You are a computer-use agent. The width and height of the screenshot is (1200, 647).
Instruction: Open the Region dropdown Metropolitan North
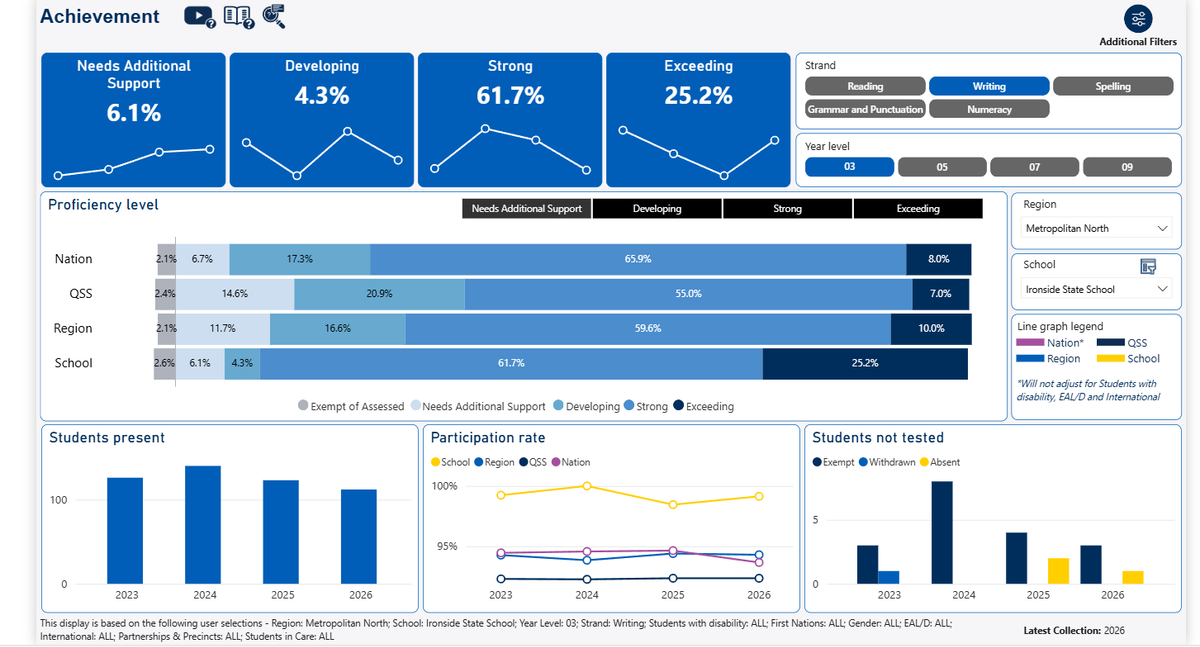(1096, 228)
